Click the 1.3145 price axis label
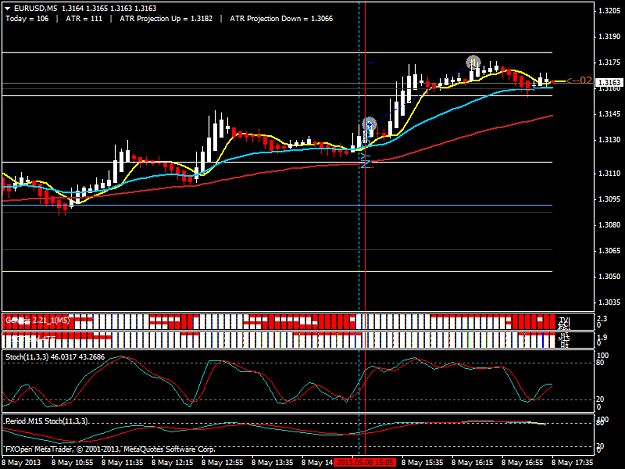625x469 pixels. coord(609,114)
